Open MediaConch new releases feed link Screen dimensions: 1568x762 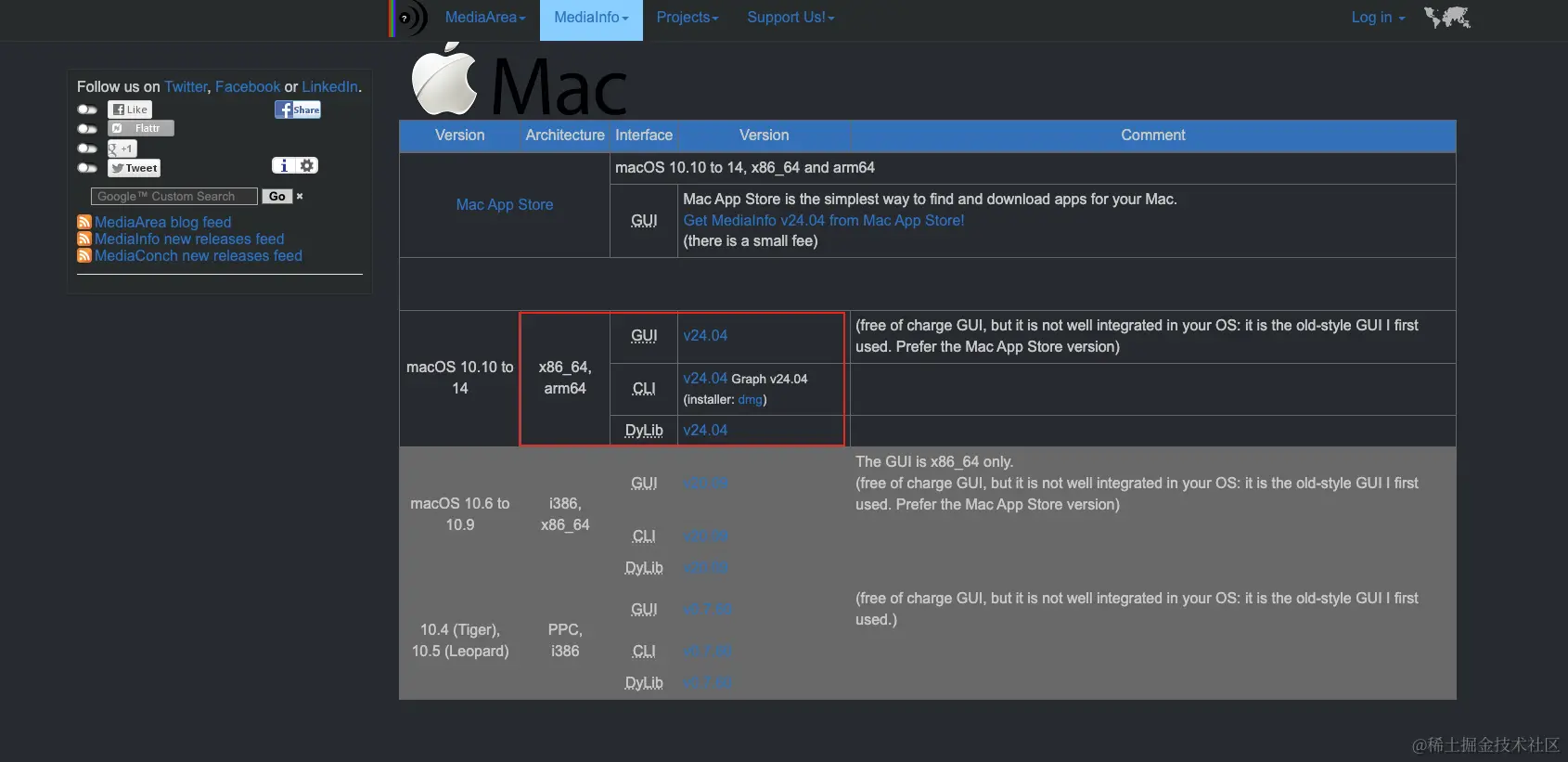coord(199,255)
